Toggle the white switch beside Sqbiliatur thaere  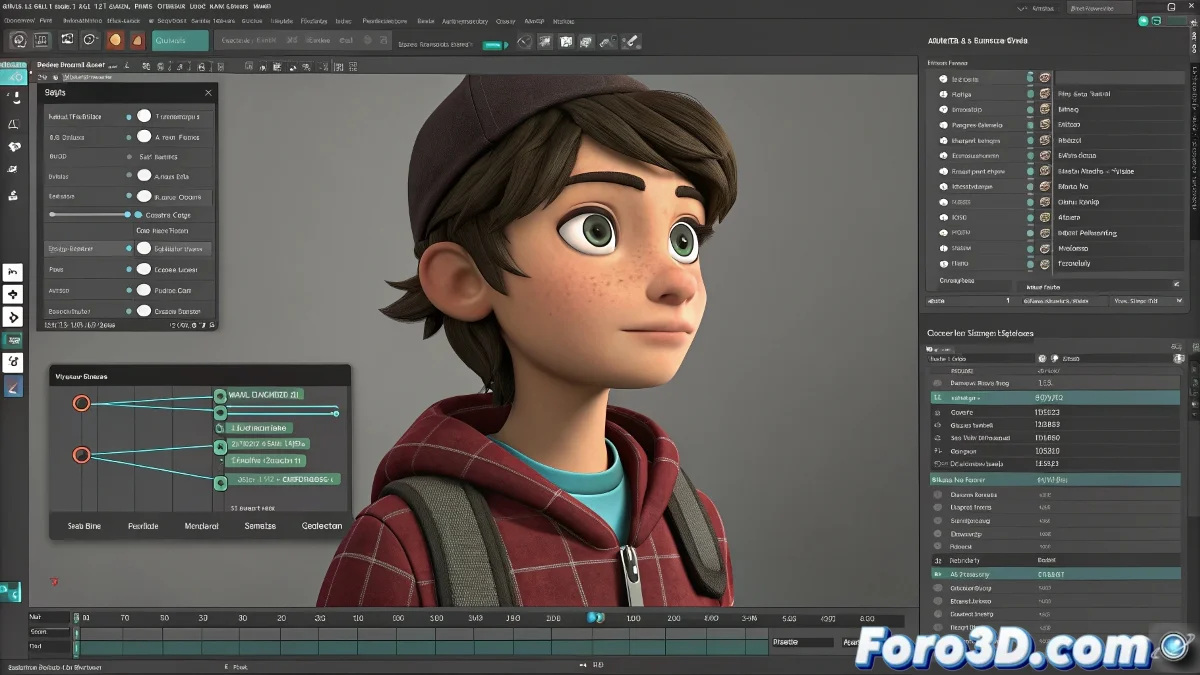(144, 248)
